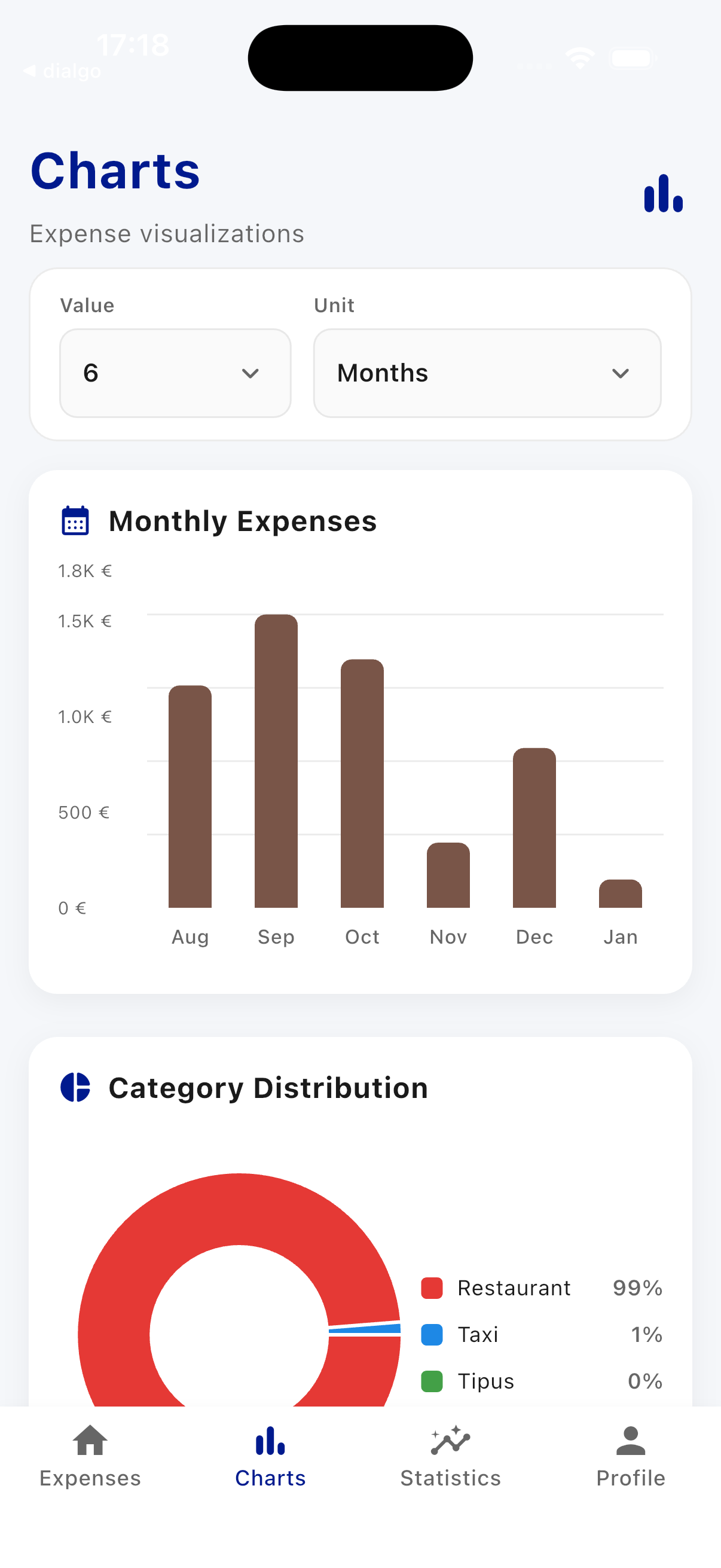Image resolution: width=721 pixels, height=1568 pixels.
Task: Tap the chevron in the Months selector
Action: [x=620, y=373]
